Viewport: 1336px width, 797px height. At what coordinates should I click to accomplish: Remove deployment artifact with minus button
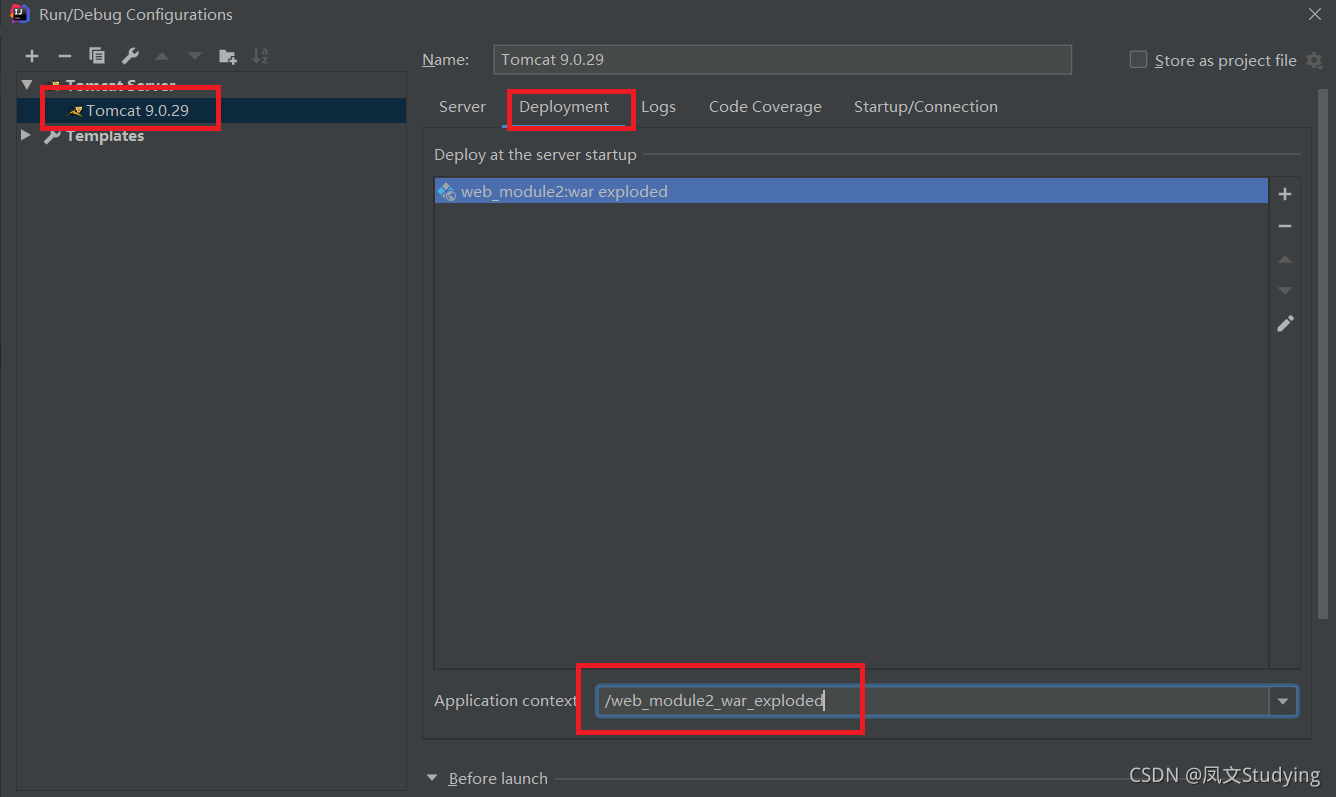(1285, 227)
